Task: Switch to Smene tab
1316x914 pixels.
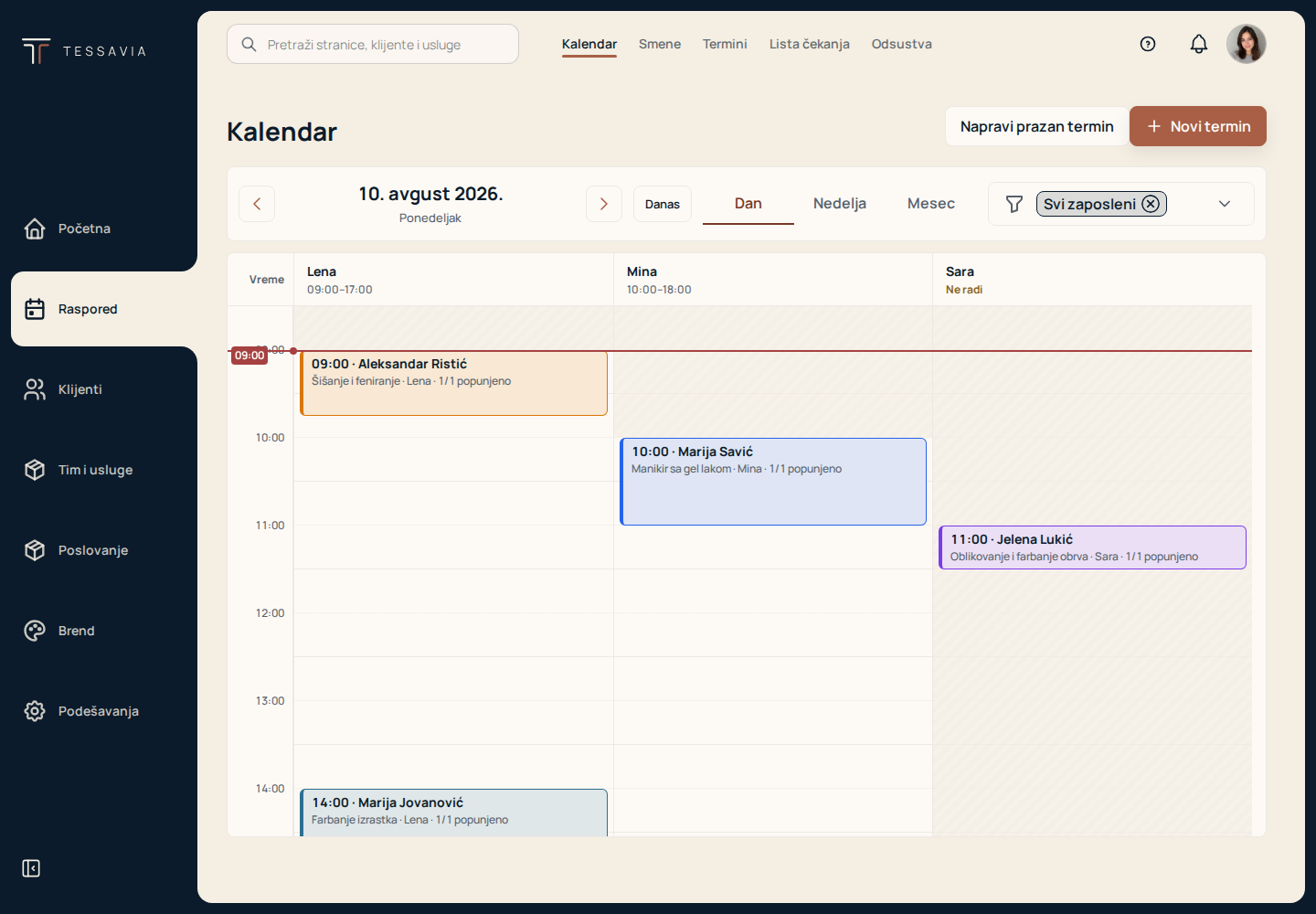Action: pyautogui.click(x=660, y=44)
